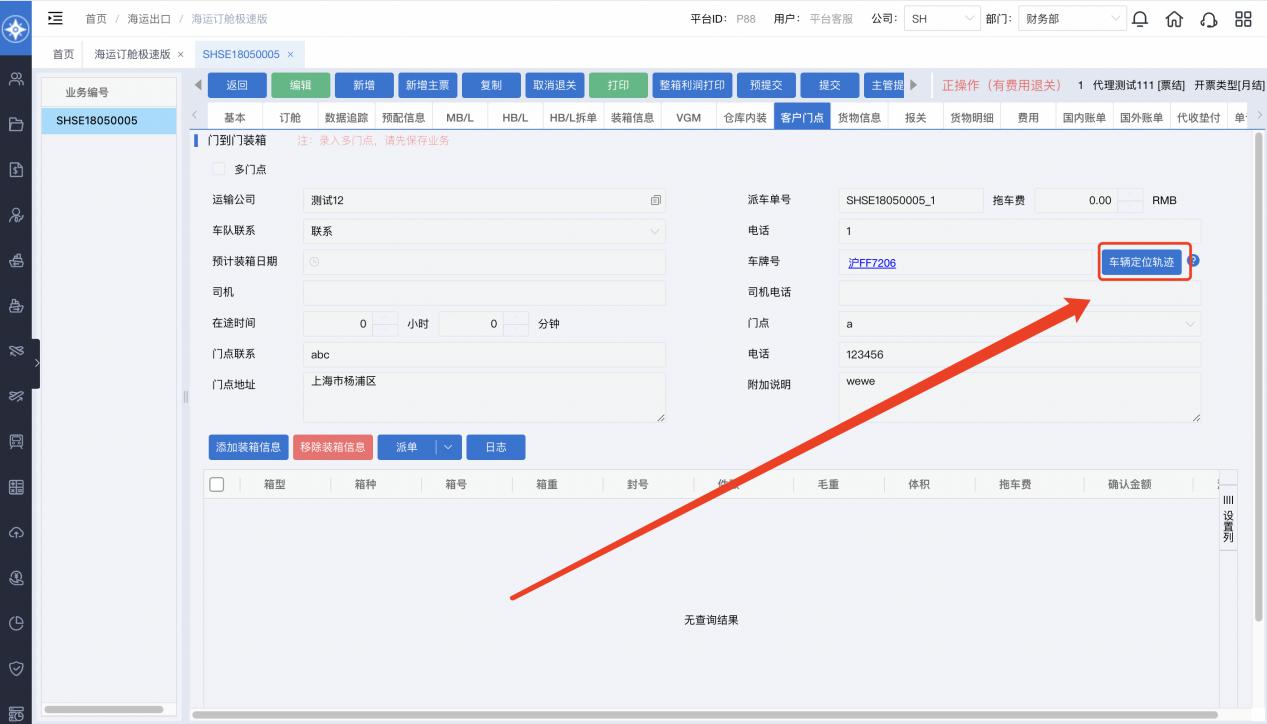
Task: Click the notification bell icon
Action: pyautogui.click(x=1140, y=19)
